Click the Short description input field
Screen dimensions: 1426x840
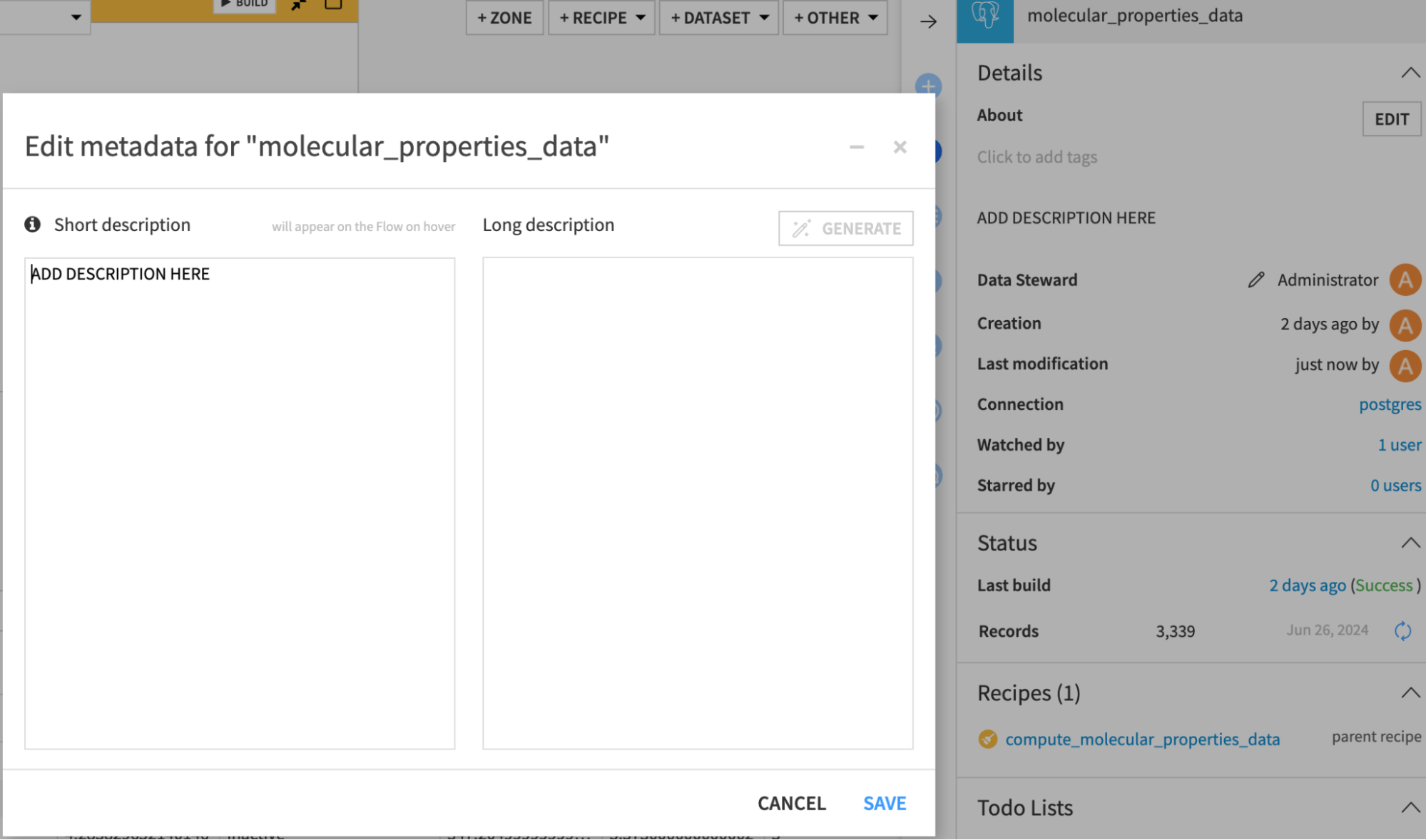[239, 501]
